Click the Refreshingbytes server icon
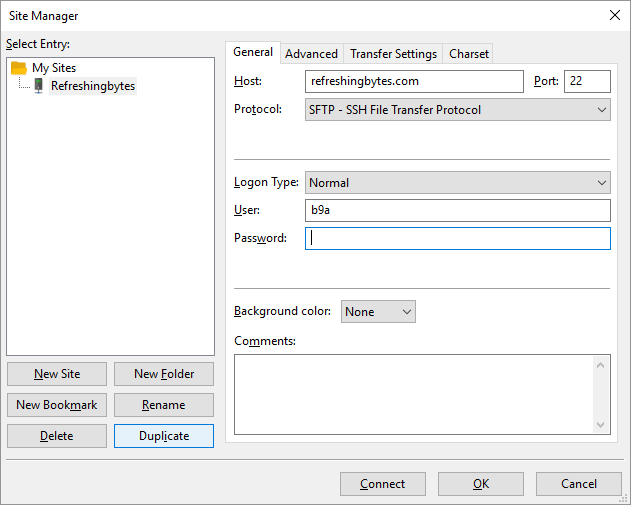The image size is (631, 505). coord(39,86)
